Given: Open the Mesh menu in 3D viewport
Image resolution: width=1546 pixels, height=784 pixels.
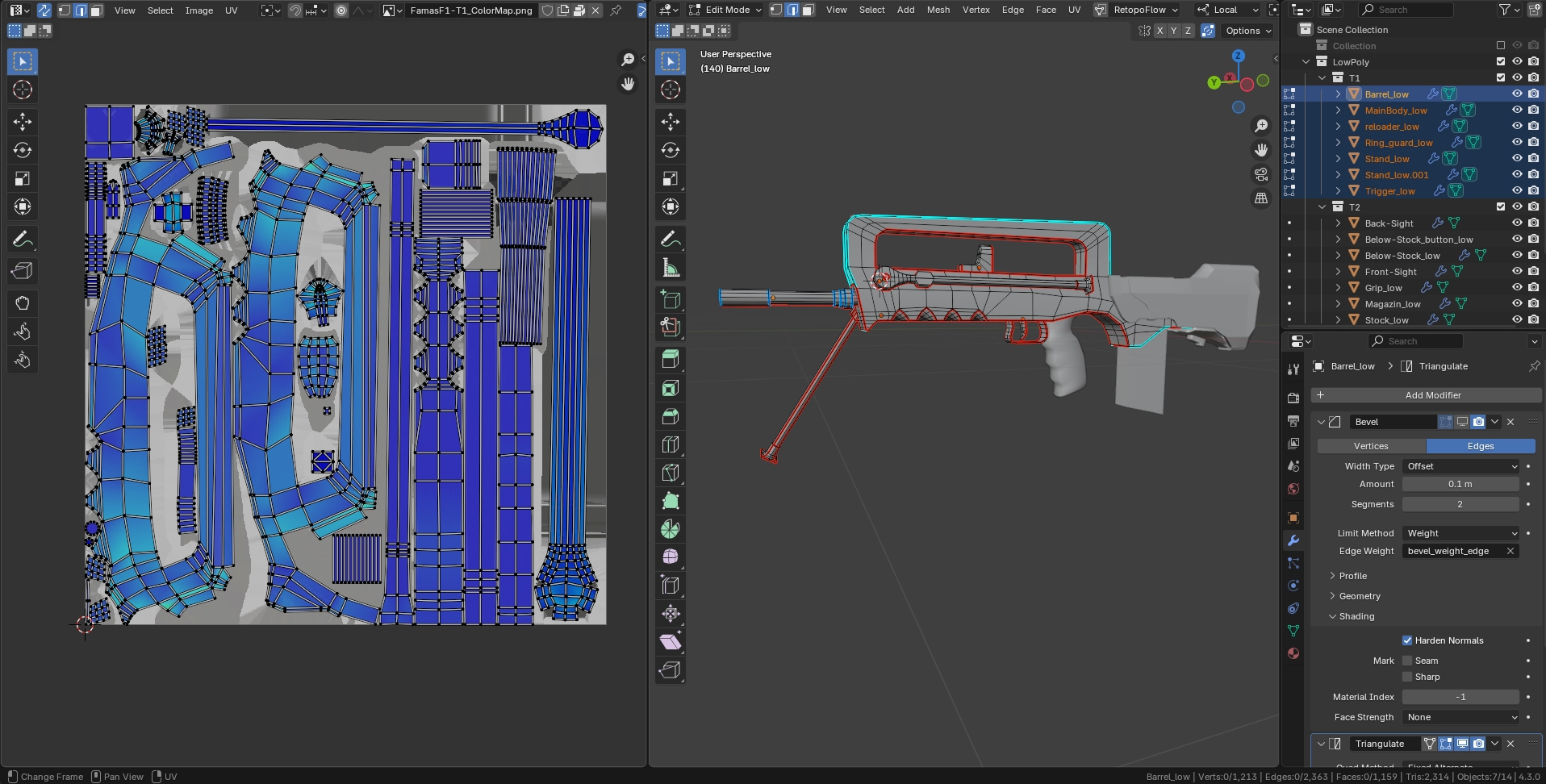Looking at the screenshot, I should (938, 10).
